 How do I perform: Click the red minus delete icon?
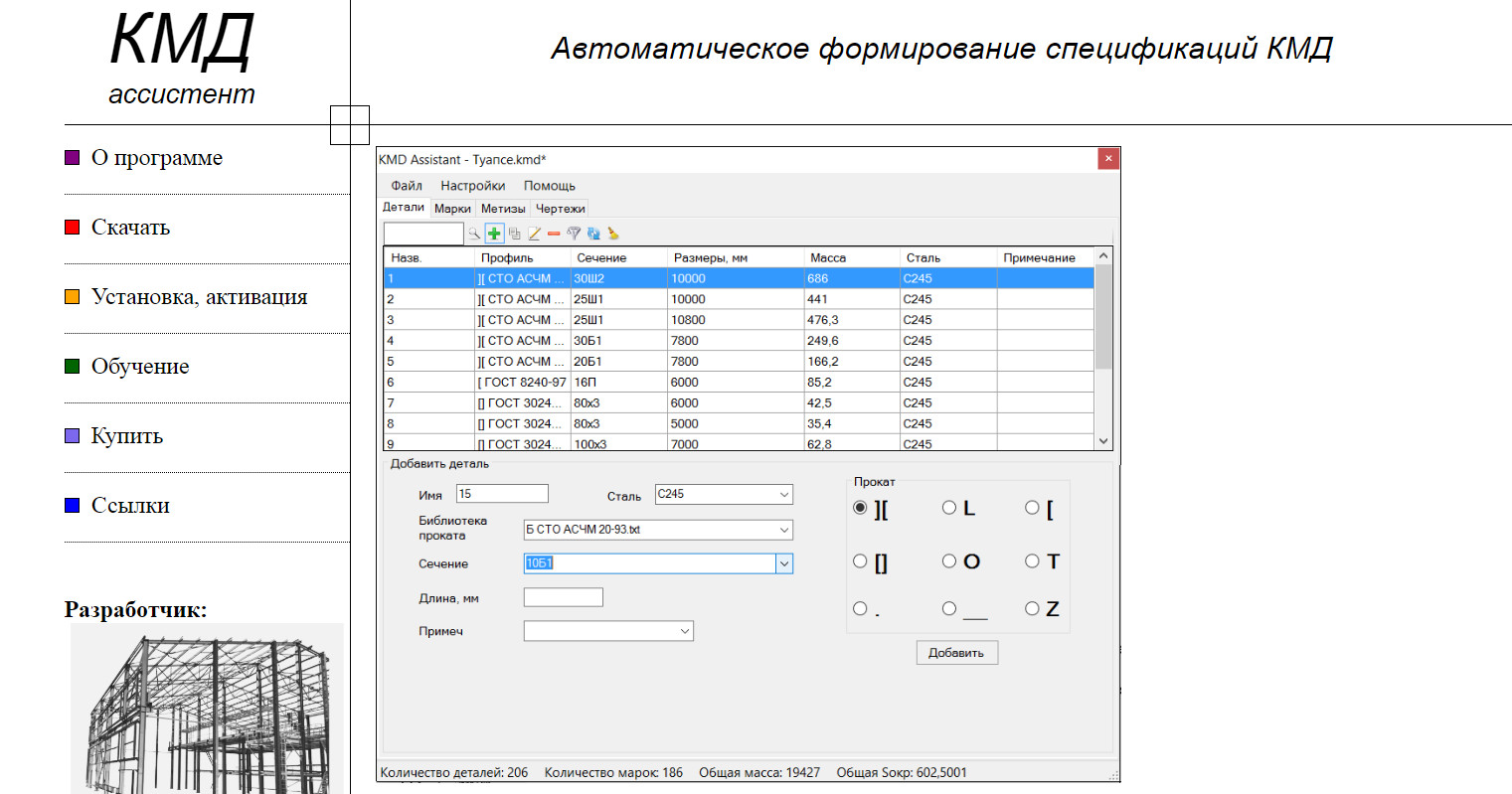pyautogui.click(x=554, y=234)
